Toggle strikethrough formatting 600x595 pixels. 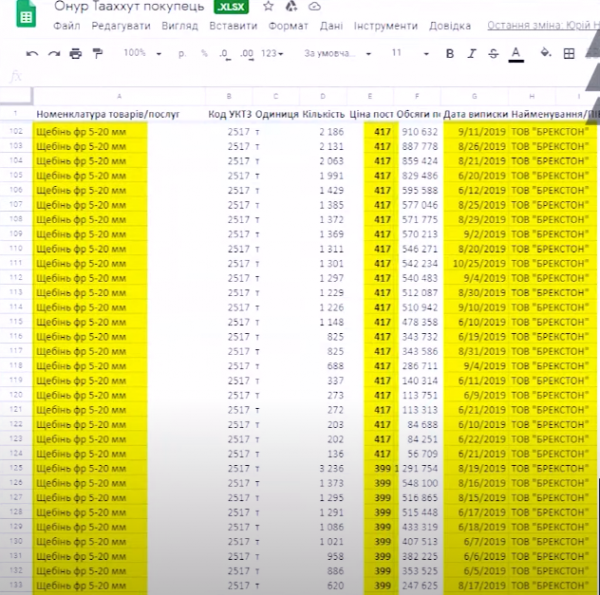click(x=494, y=54)
